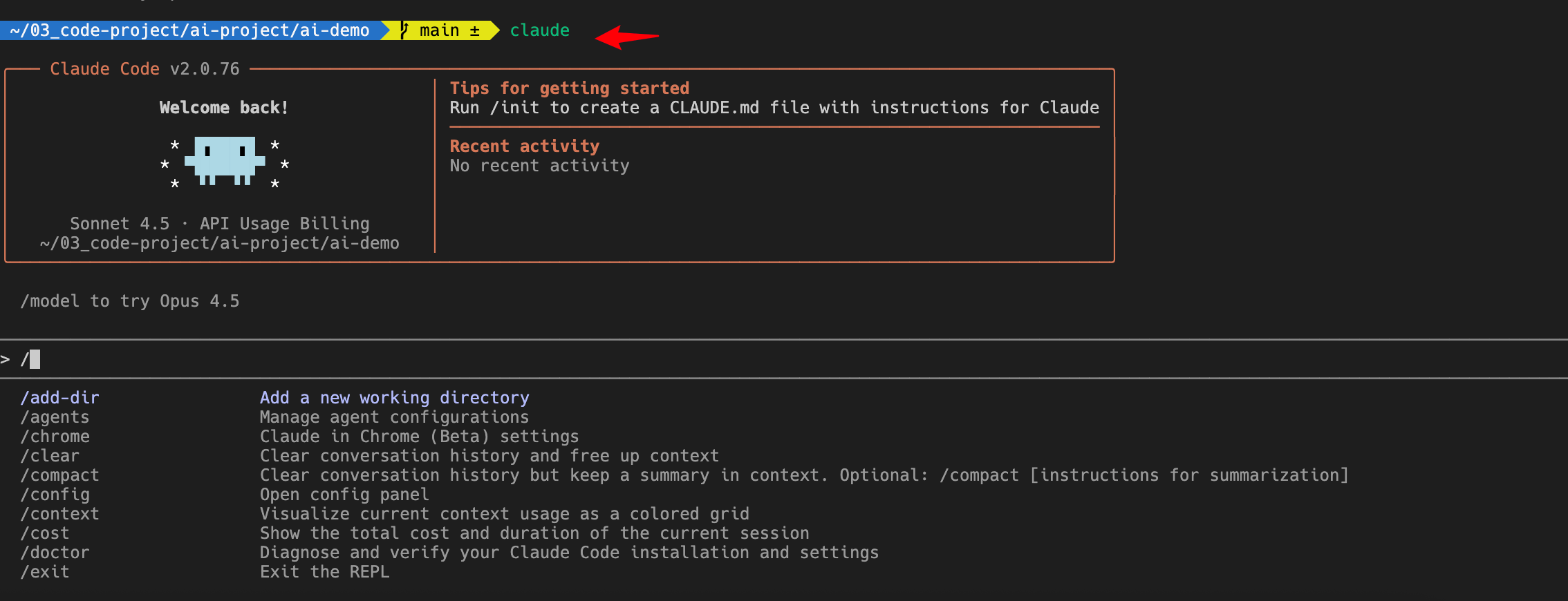This screenshot has height=601, width=1568.
Task: Select the /agents command
Action: 55,417
